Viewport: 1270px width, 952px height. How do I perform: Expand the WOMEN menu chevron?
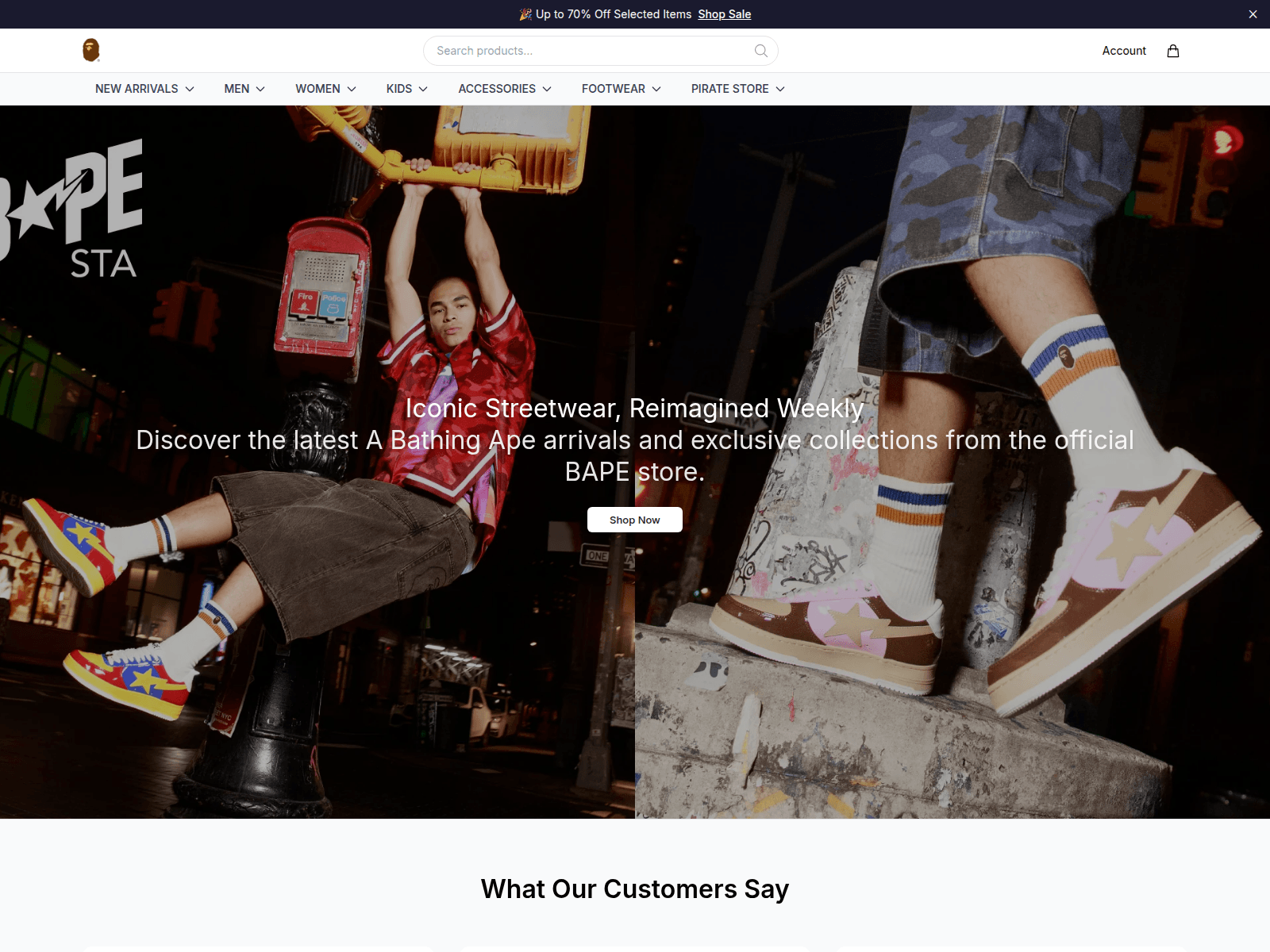[352, 89]
